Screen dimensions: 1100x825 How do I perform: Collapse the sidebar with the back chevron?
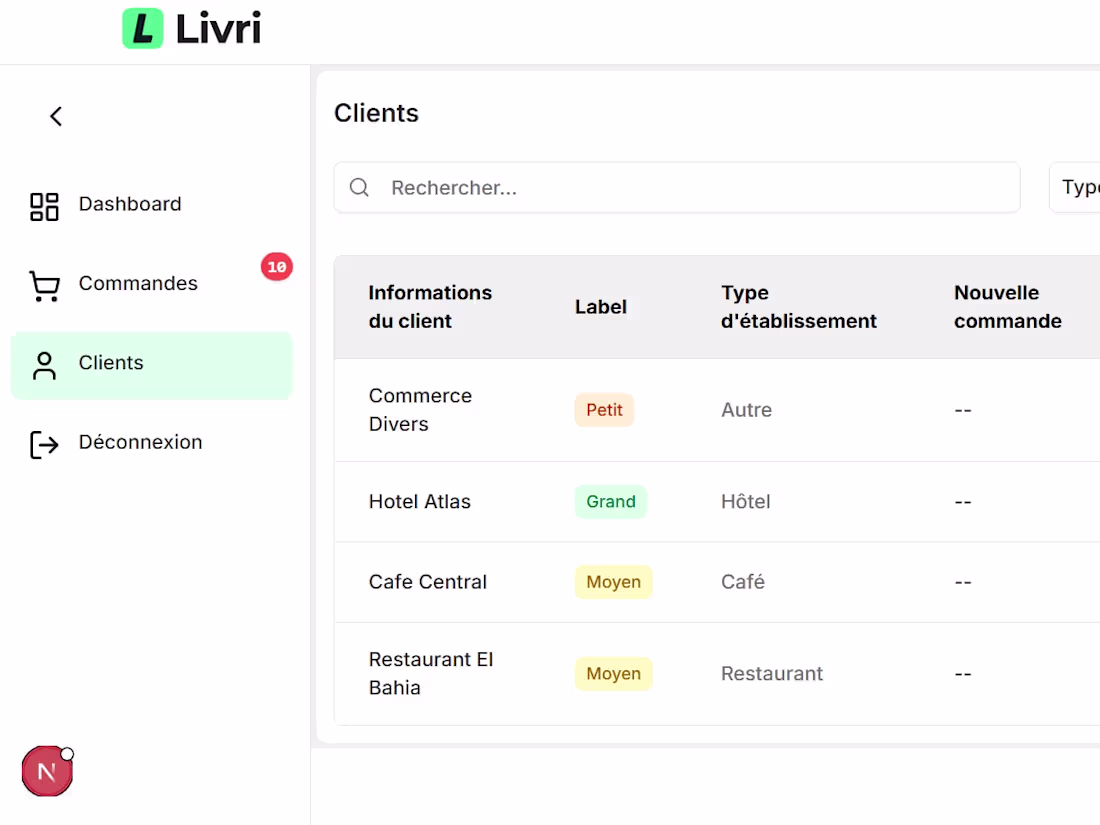pyautogui.click(x=56, y=116)
